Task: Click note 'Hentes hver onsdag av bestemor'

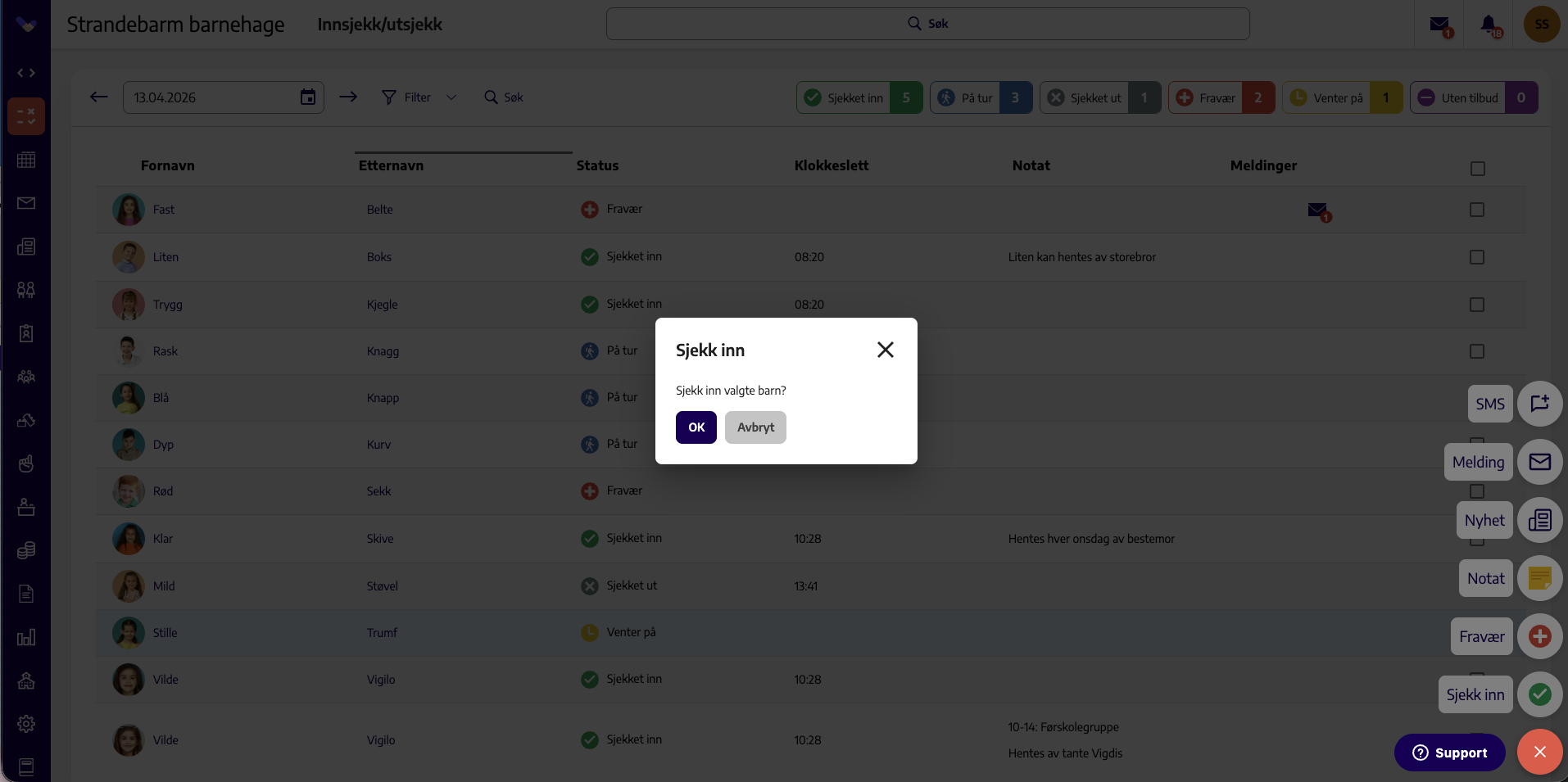Action: click(x=1091, y=539)
